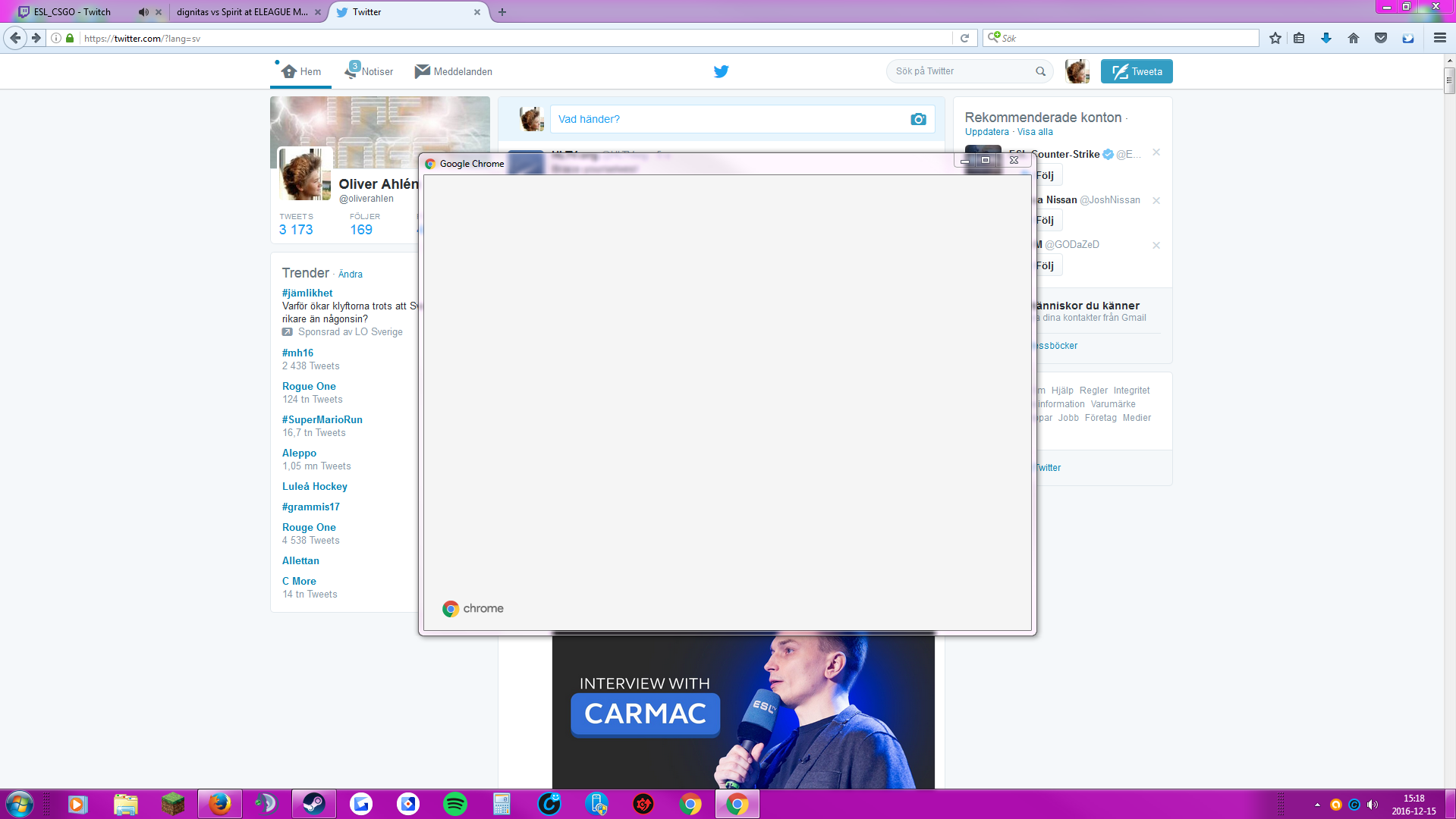Dismiss ESL Counter-Strike recommendation
Screen dimensions: 1456x819
1156,152
